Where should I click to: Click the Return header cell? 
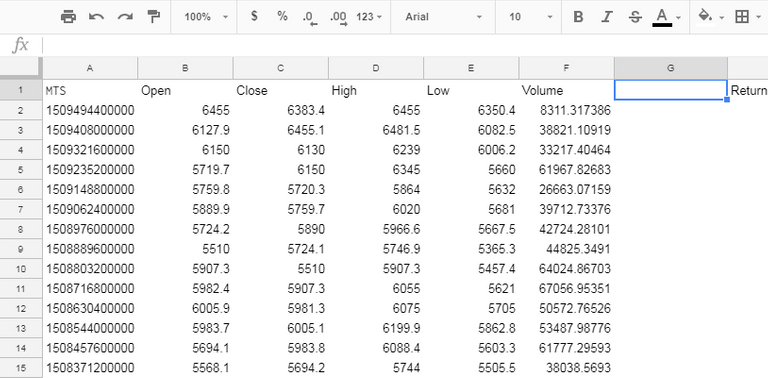coord(748,91)
